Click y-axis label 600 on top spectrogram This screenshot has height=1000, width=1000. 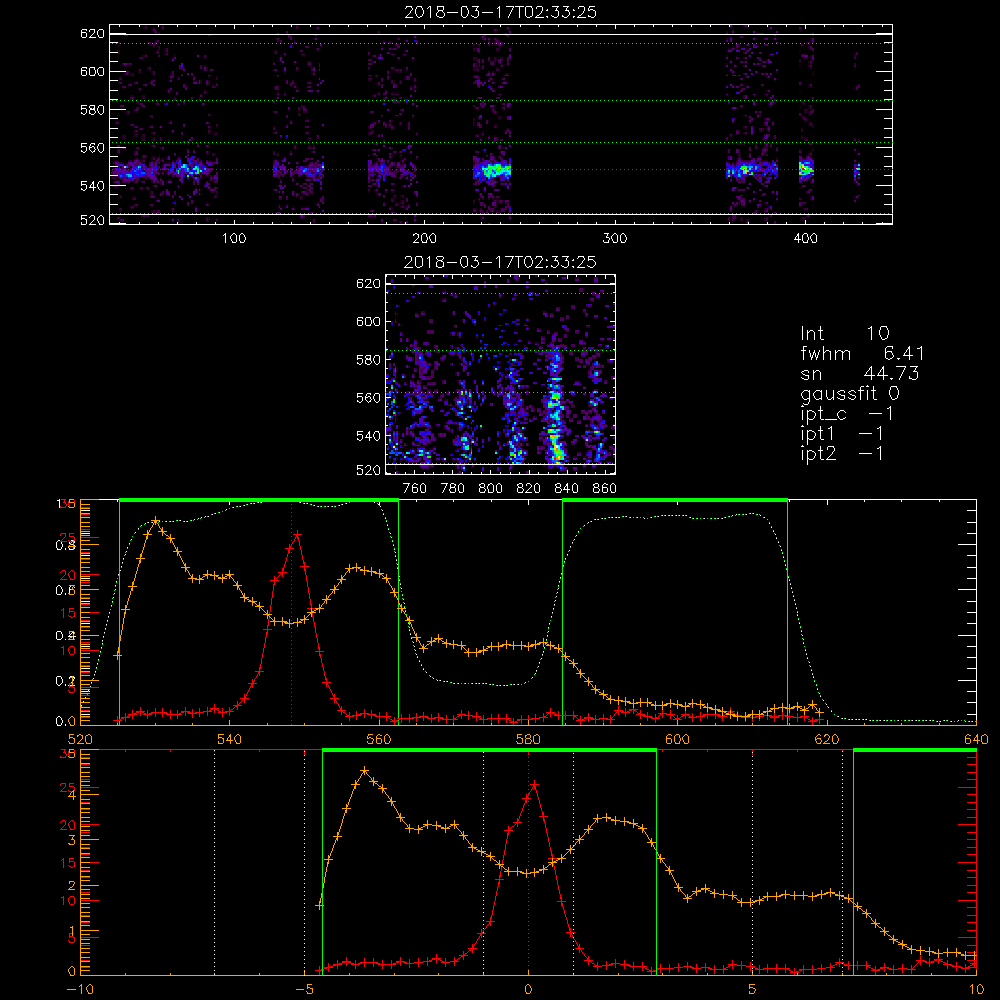tap(92, 71)
